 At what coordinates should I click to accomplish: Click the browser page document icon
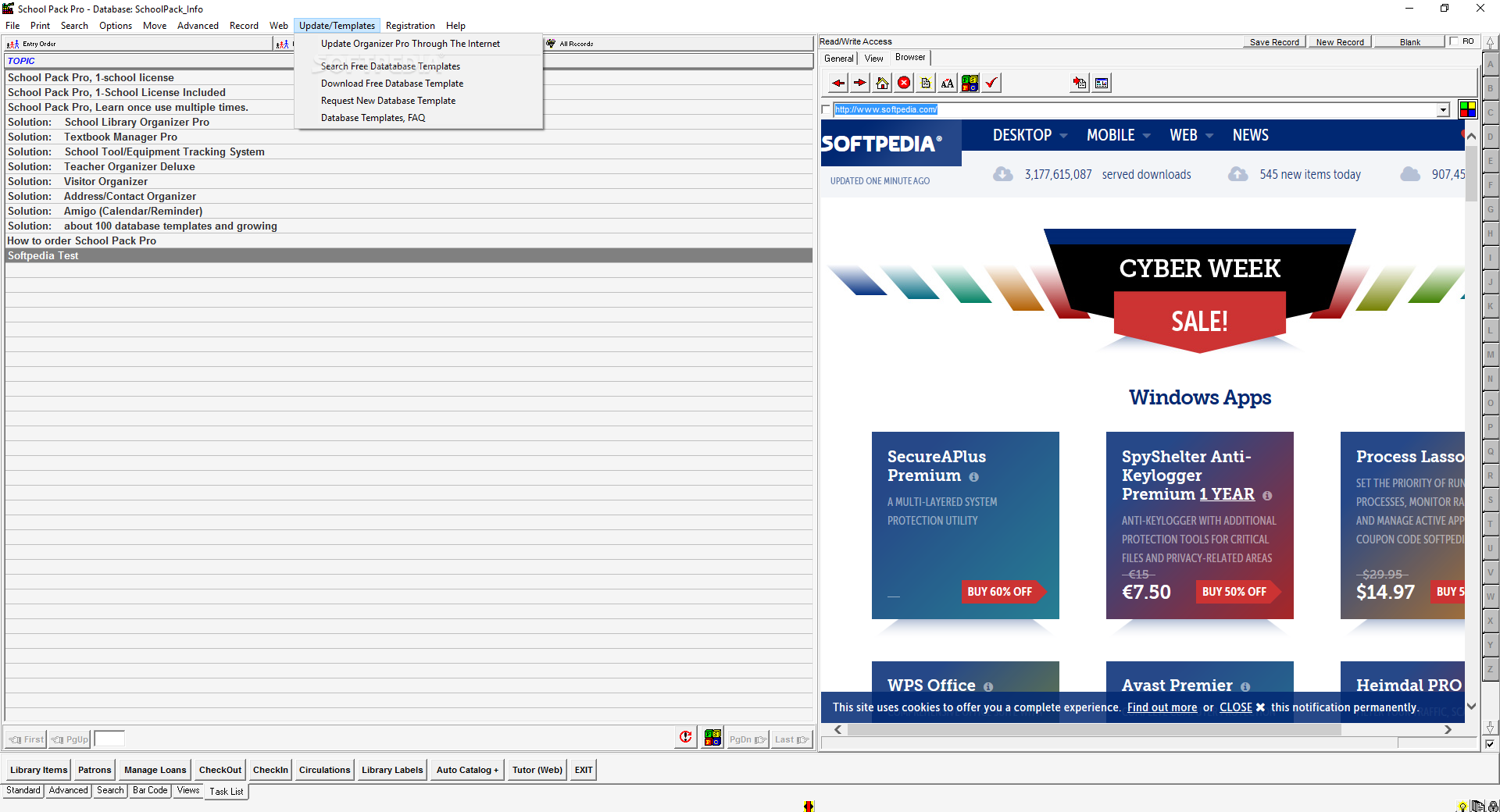click(x=926, y=83)
